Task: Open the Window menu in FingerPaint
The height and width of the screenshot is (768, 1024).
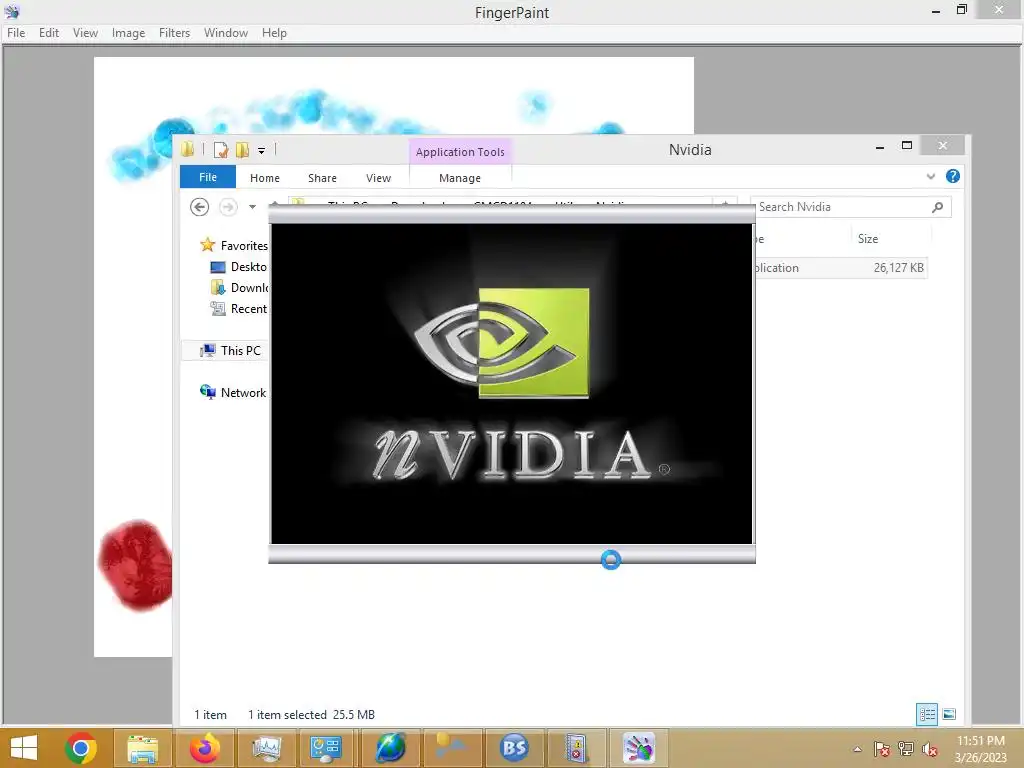Action: (x=225, y=33)
